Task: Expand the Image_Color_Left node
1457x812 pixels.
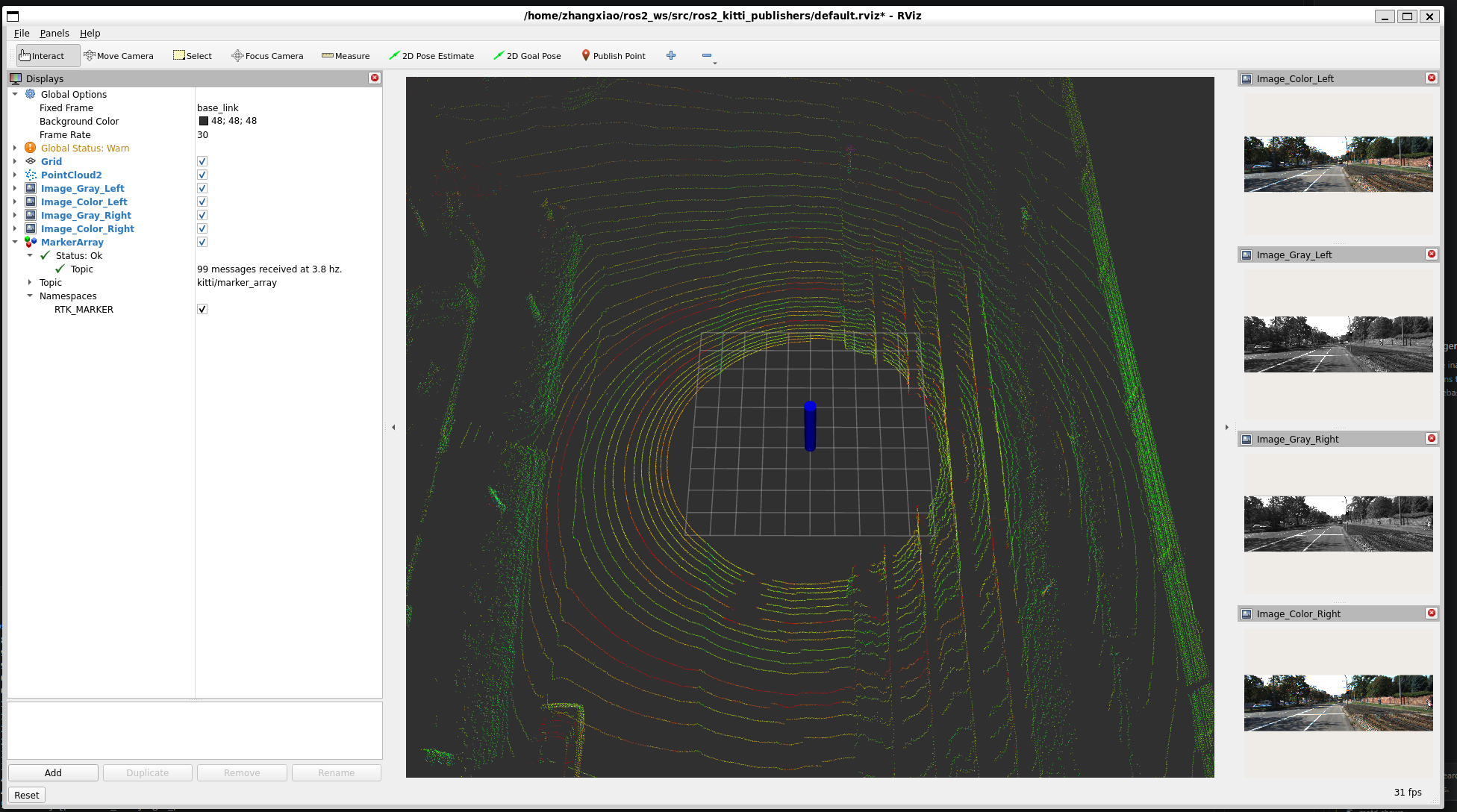Action: tap(15, 202)
